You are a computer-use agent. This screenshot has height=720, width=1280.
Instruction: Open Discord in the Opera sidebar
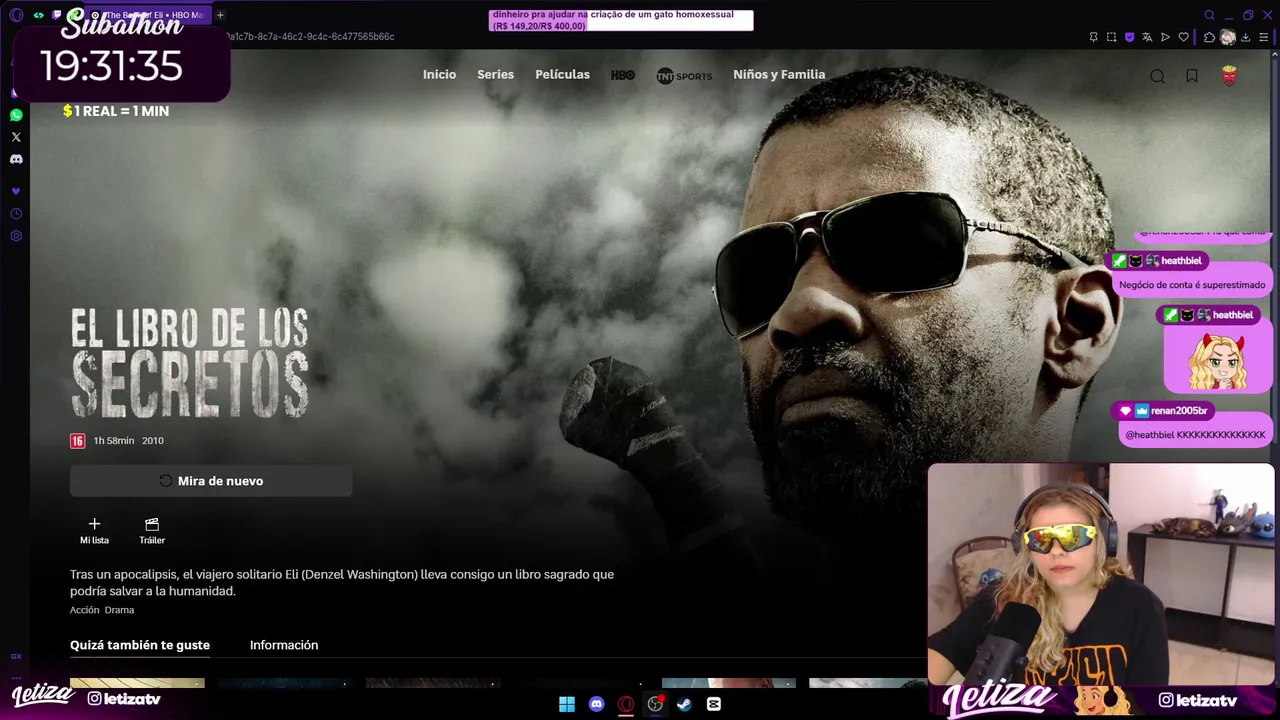coord(16,159)
